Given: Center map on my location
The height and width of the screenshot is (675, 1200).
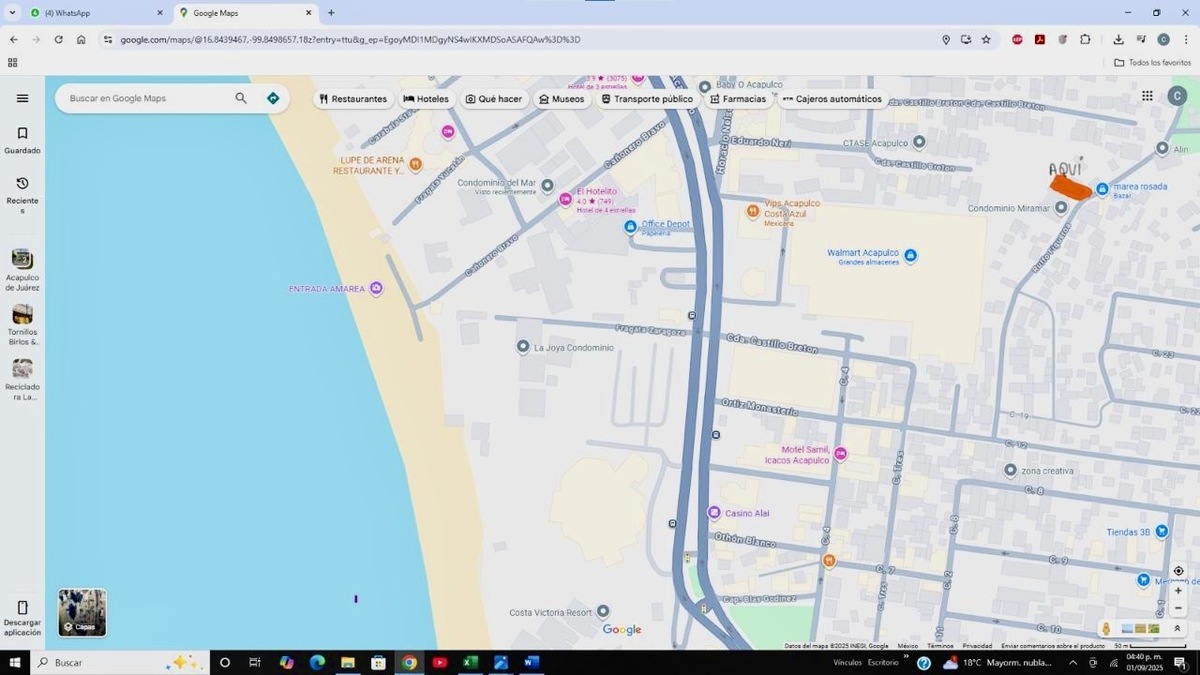Looking at the screenshot, I should [x=1178, y=571].
